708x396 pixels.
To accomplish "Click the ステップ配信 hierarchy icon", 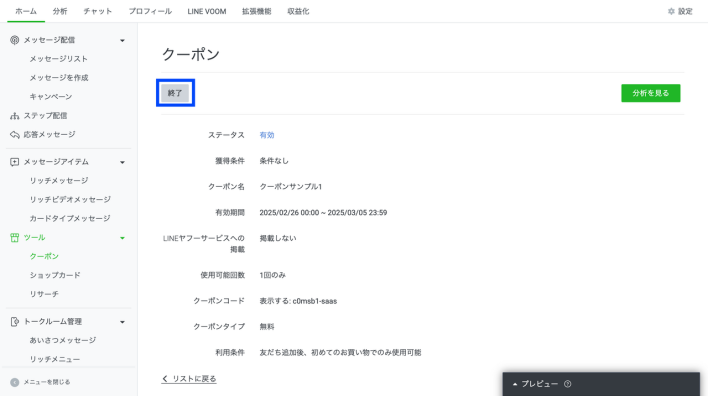I will pyautogui.click(x=14, y=116).
